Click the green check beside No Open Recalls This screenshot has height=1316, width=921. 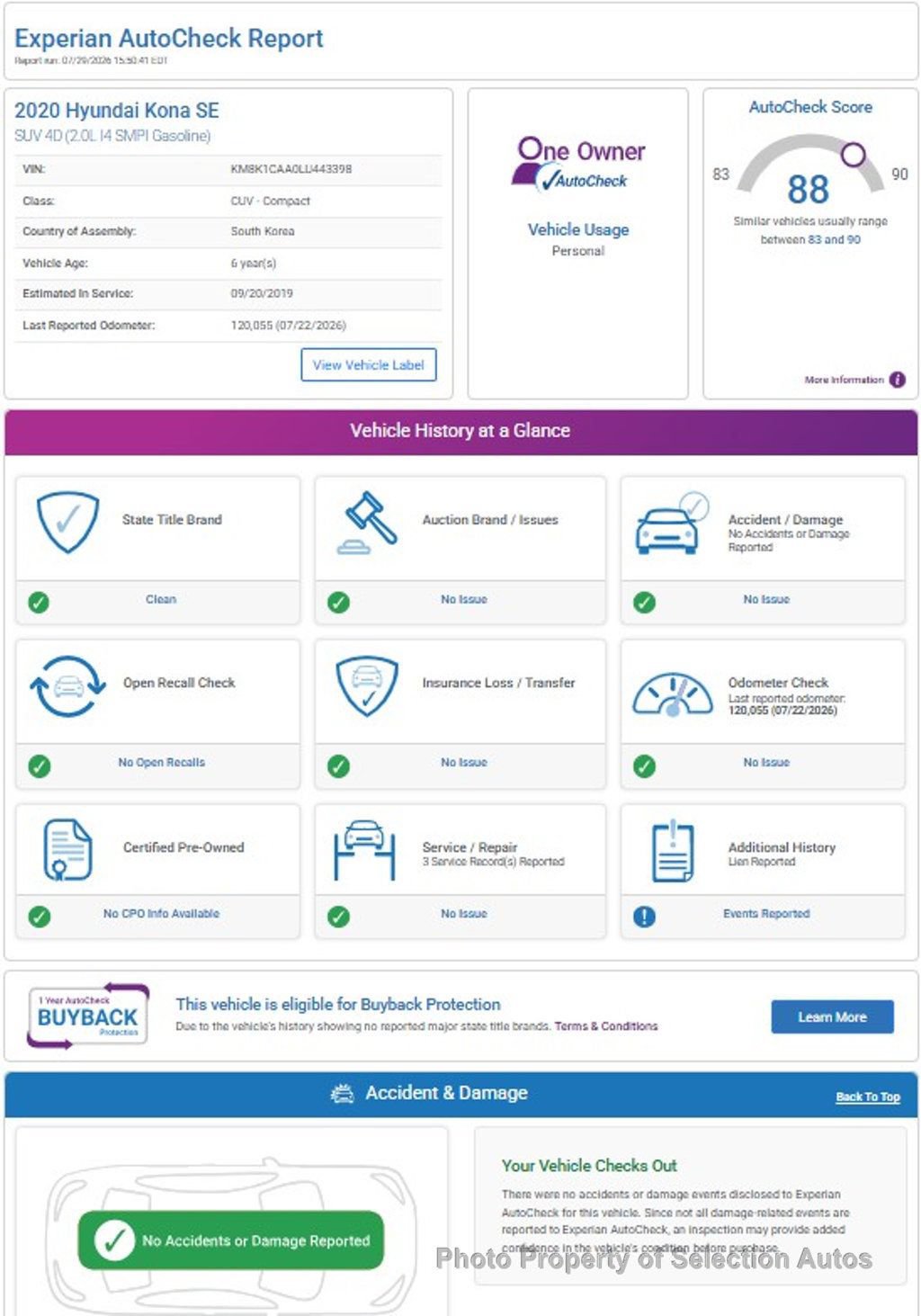tap(39, 765)
